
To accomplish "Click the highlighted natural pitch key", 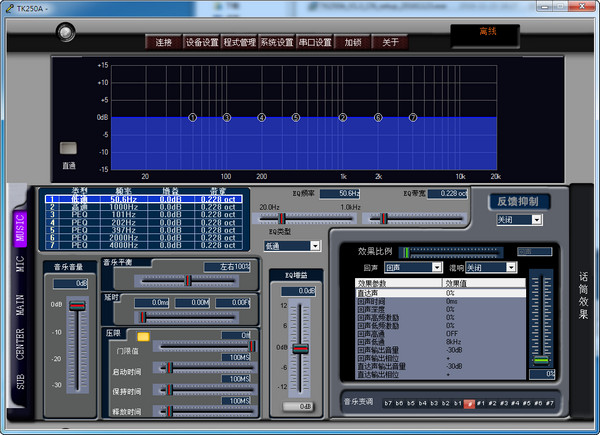I will click(x=469, y=403).
